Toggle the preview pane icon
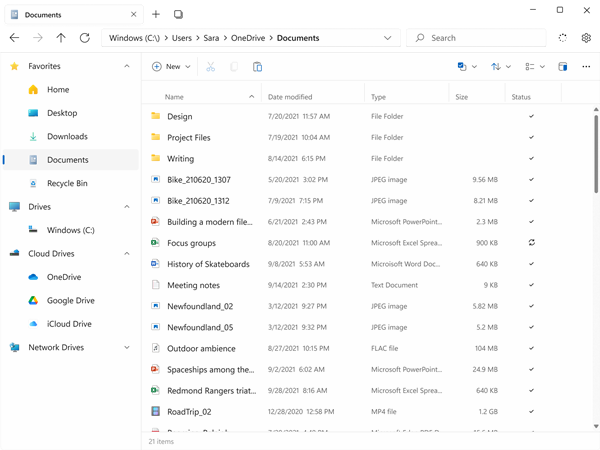The image size is (600, 450). [x=562, y=67]
